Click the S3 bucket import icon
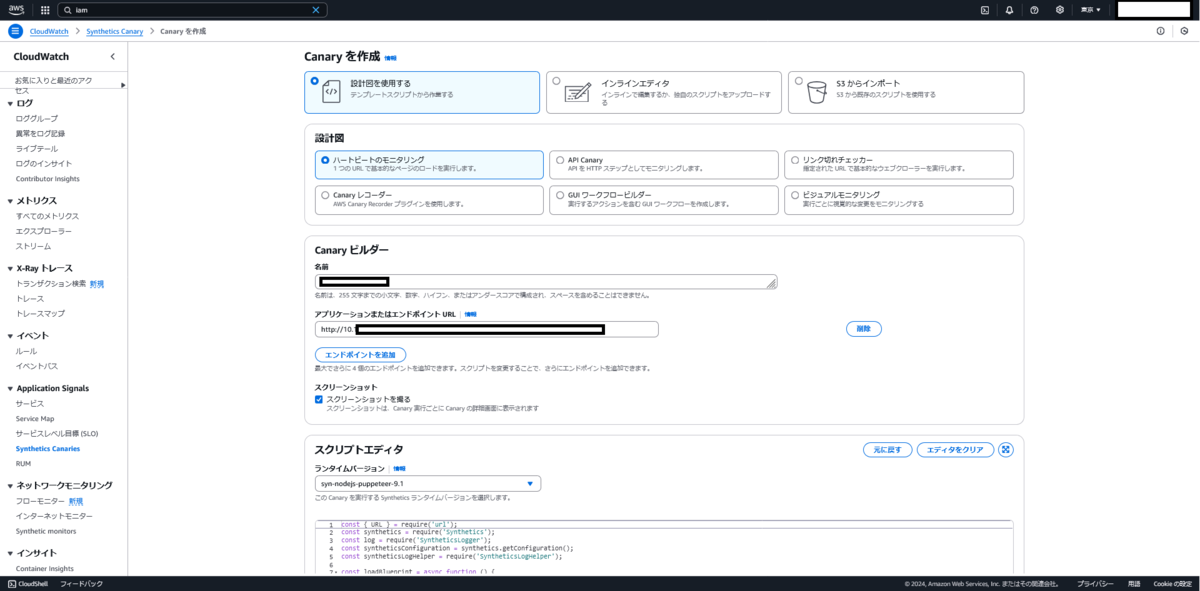Screen dimensions: 1200x591 817,91
